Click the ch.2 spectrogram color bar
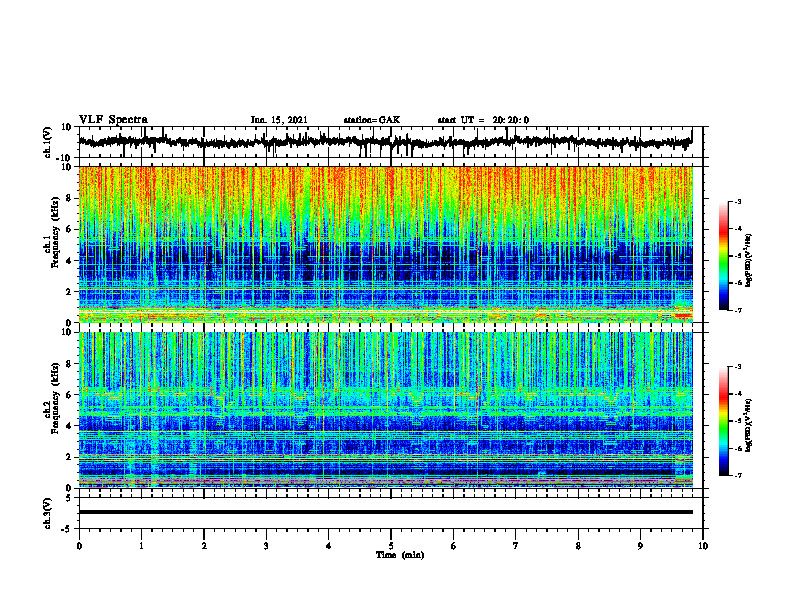The height and width of the screenshot is (612, 792). pos(724,421)
